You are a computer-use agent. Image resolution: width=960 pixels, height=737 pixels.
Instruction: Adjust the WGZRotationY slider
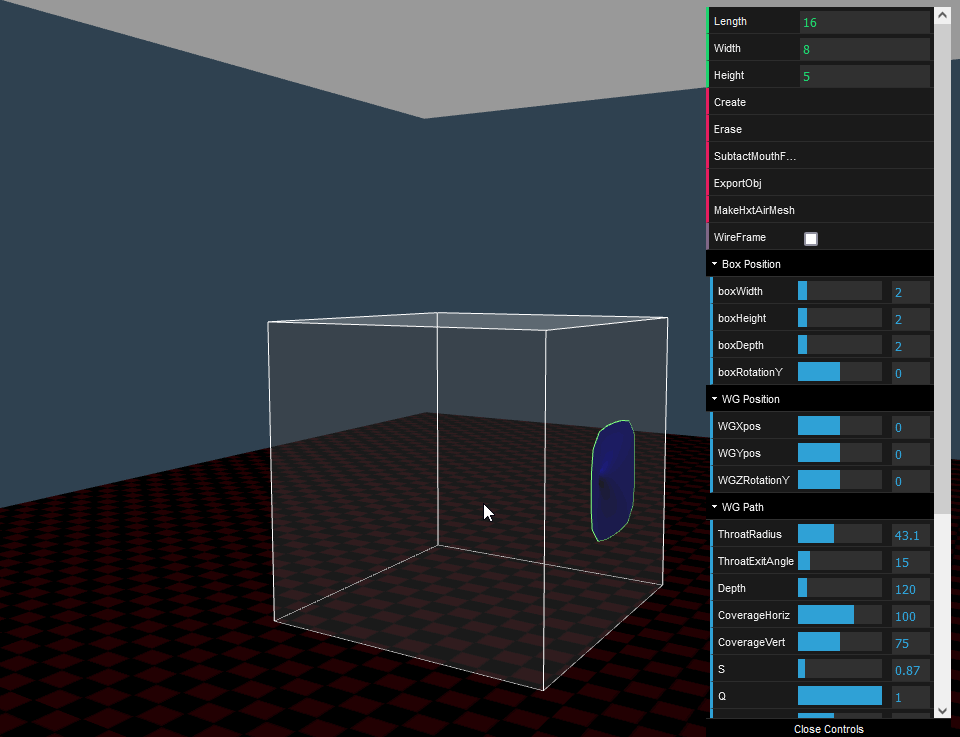pyautogui.click(x=839, y=479)
